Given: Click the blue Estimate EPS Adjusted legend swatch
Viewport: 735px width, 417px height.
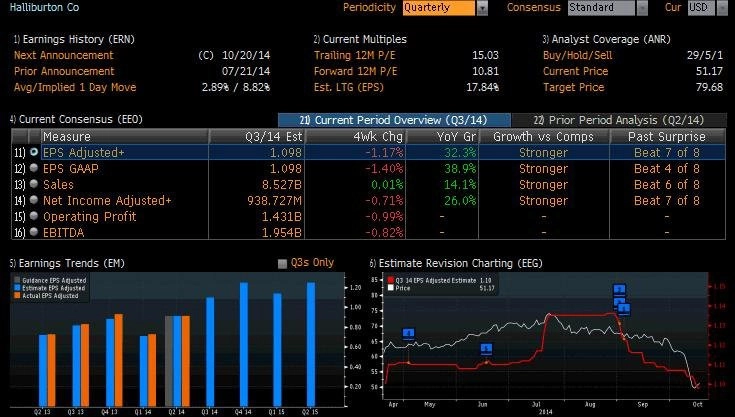Looking at the screenshot, I should (x=17, y=288).
